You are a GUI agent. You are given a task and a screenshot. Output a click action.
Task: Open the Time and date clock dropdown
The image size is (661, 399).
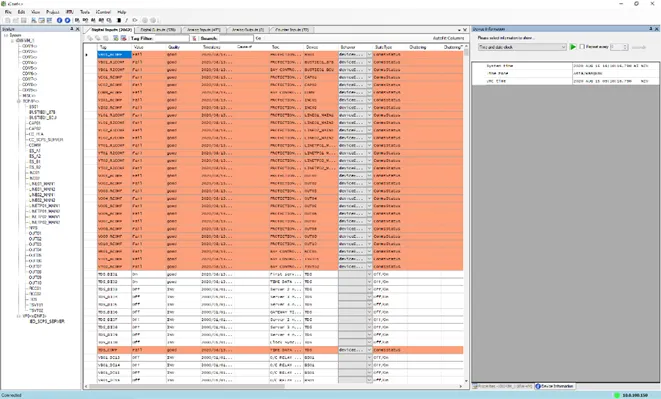pyautogui.click(x=563, y=47)
